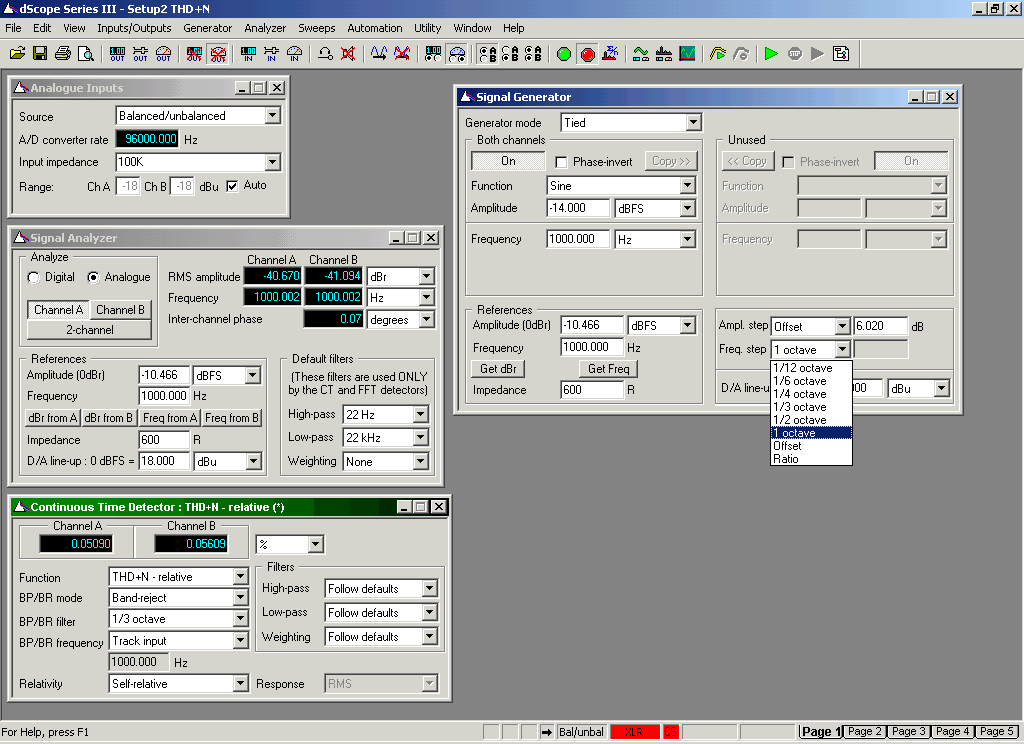Toggle the Both channels On button

(508, 161)
